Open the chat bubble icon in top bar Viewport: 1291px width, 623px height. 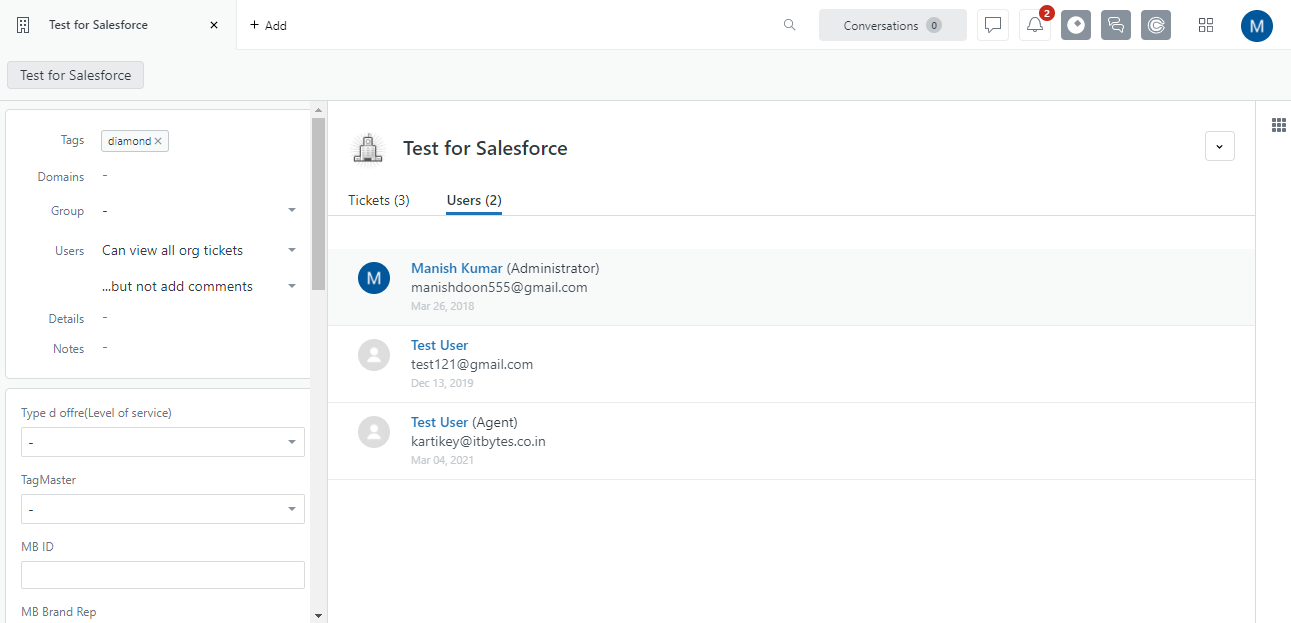click(992, 25)
